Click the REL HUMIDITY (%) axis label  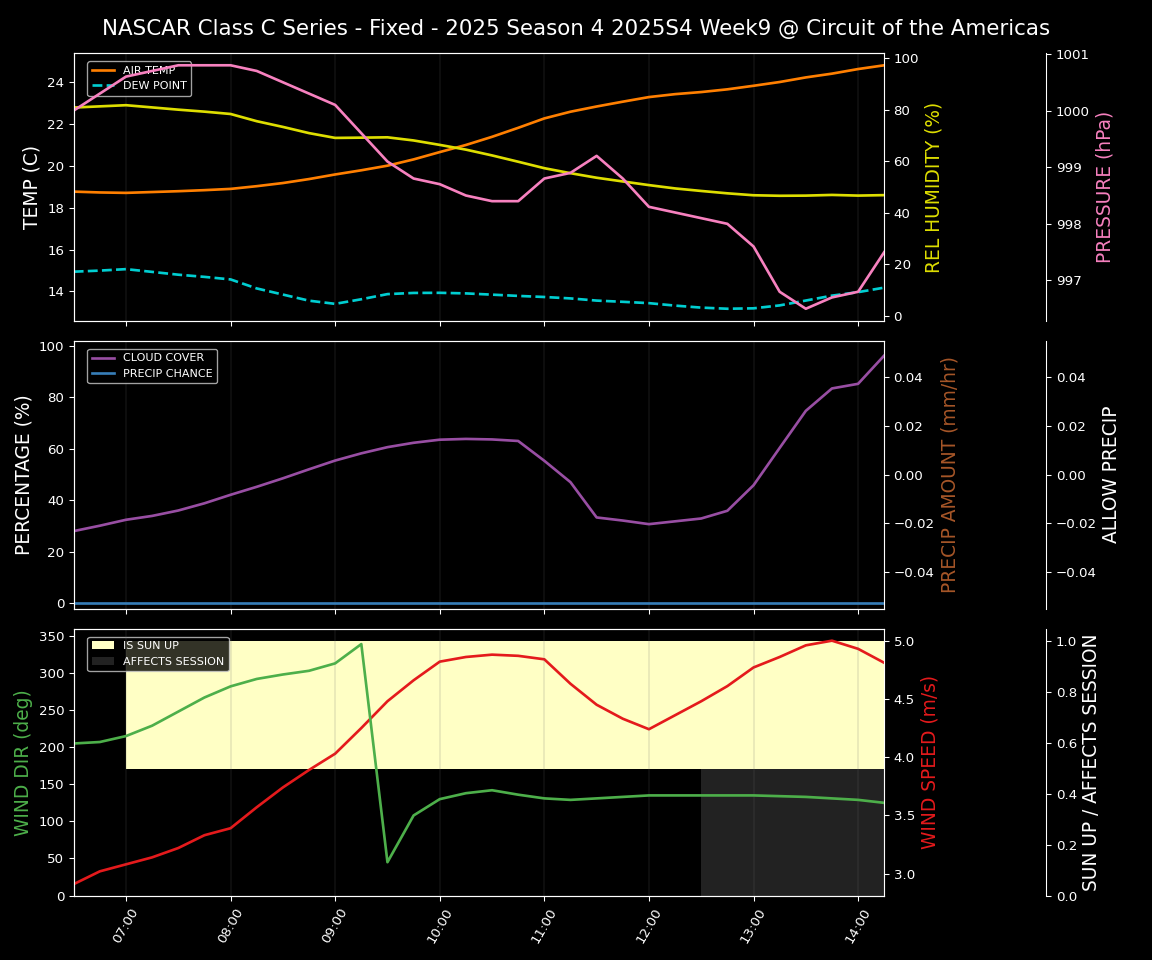pyautogui.click(x=933, y=187)
